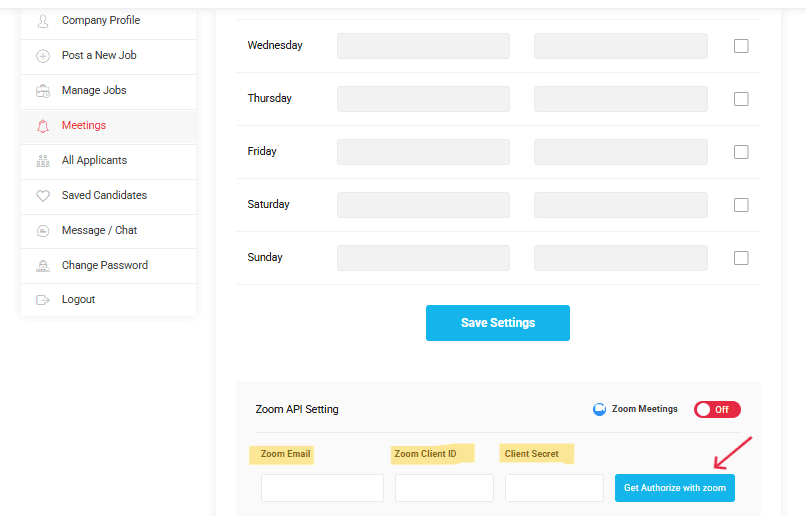
Task: Click Wednesday end time field
Action: [x=620, y=46]
